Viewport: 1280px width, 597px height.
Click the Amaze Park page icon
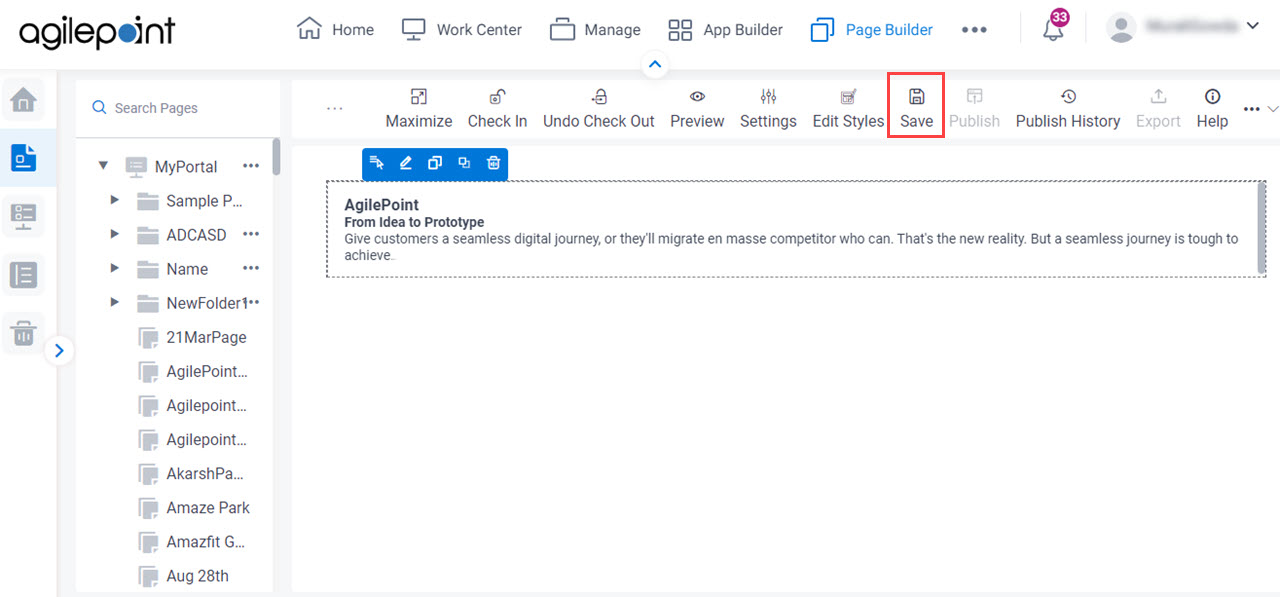(x=149, y=508)
